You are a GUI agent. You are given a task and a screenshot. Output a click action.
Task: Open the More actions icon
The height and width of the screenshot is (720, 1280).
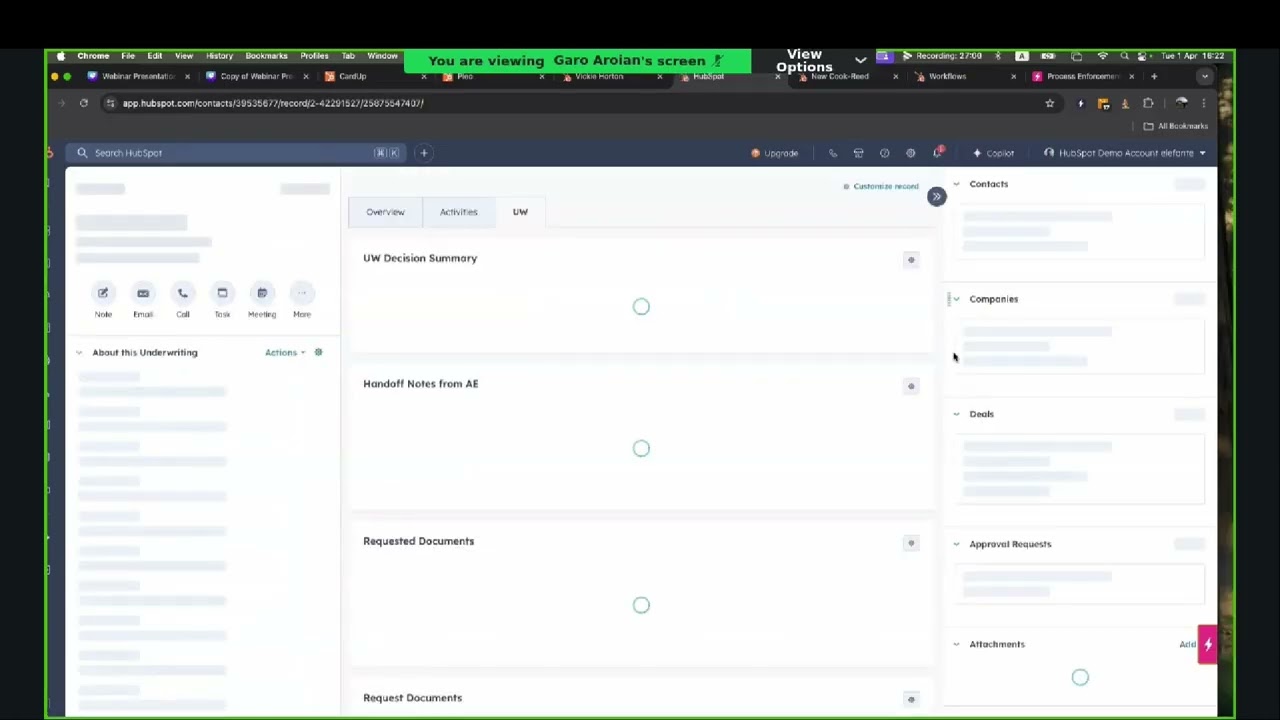[x=302, y=293]
